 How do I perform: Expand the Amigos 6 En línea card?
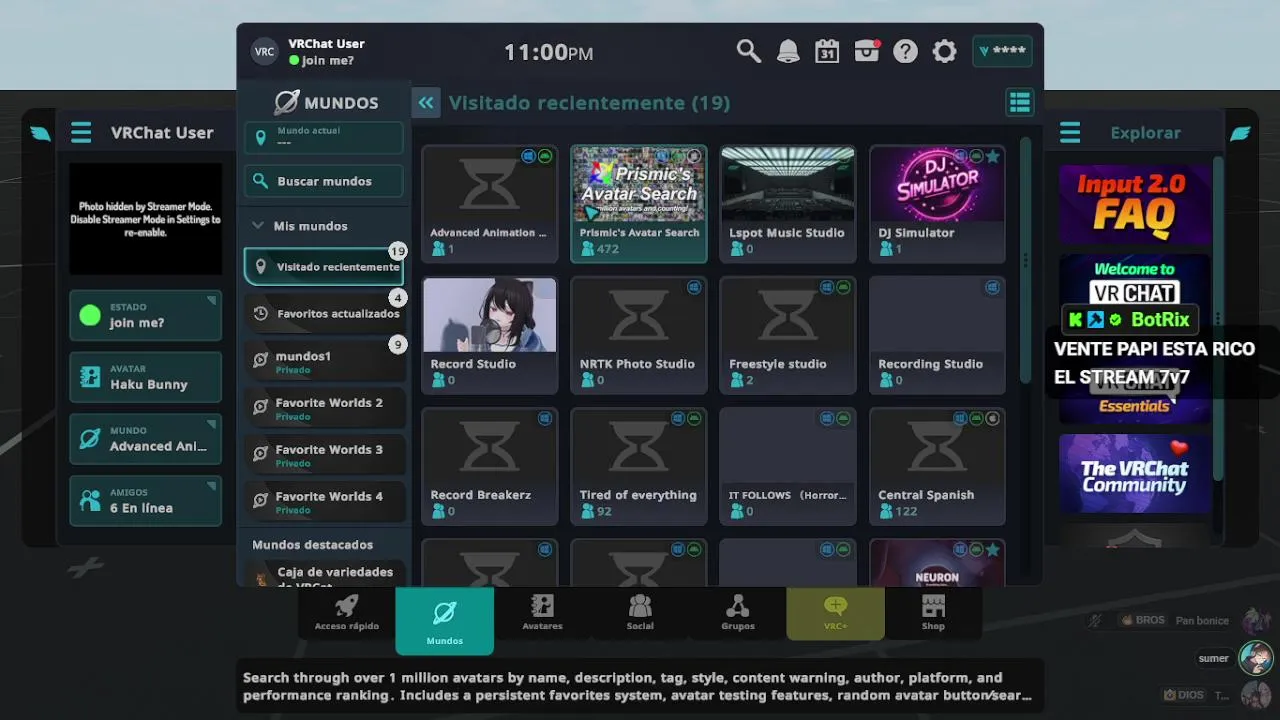pos(146,500)
